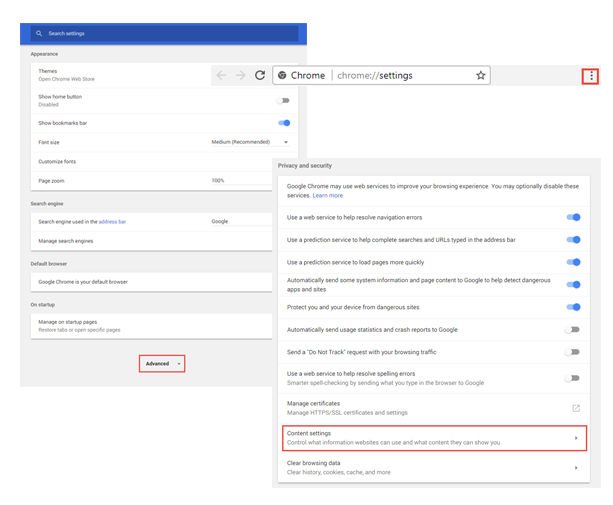Open Manage certificates external link icon
Screen dimensions: 613x505
575,408
